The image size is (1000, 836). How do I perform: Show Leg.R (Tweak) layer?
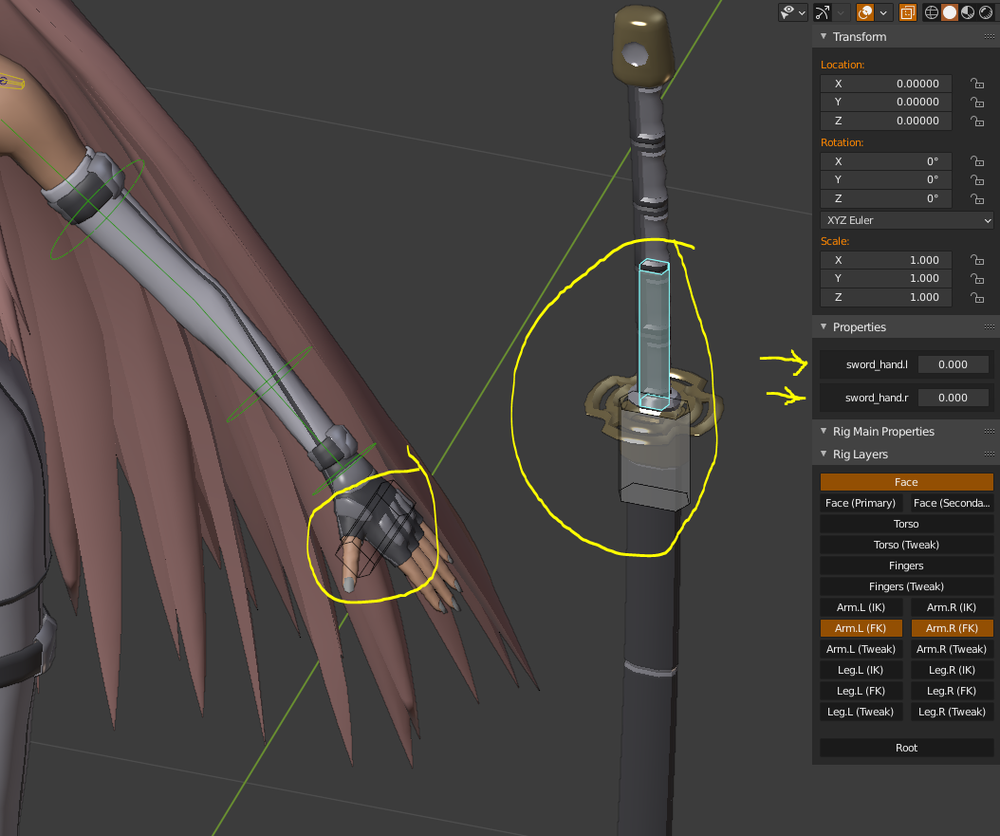(952, 712)
